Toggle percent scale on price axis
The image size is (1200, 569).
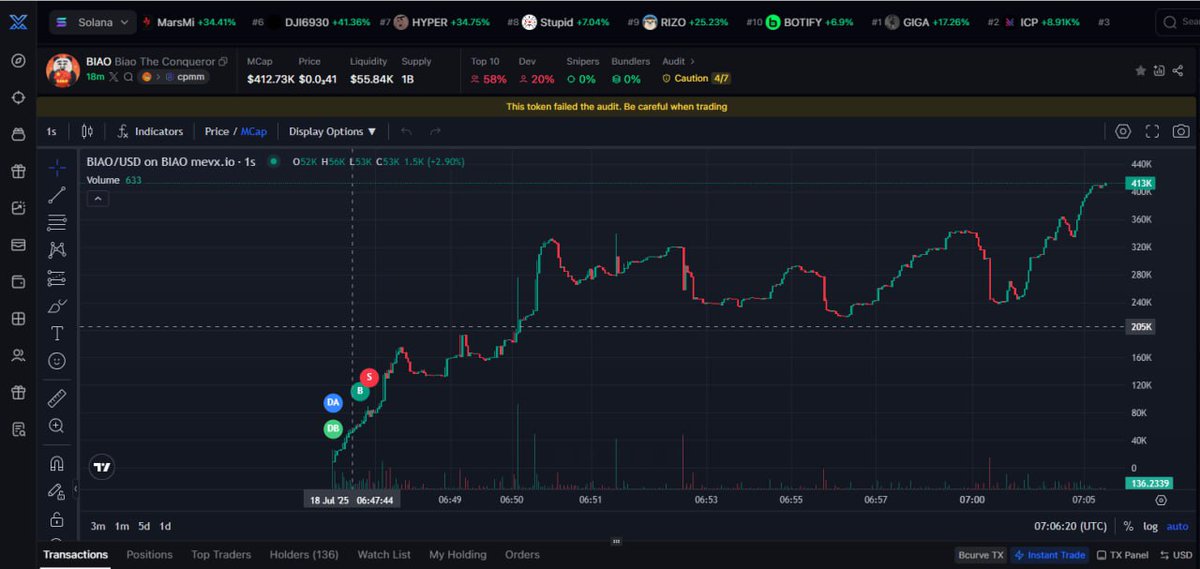coord(1128,526)
